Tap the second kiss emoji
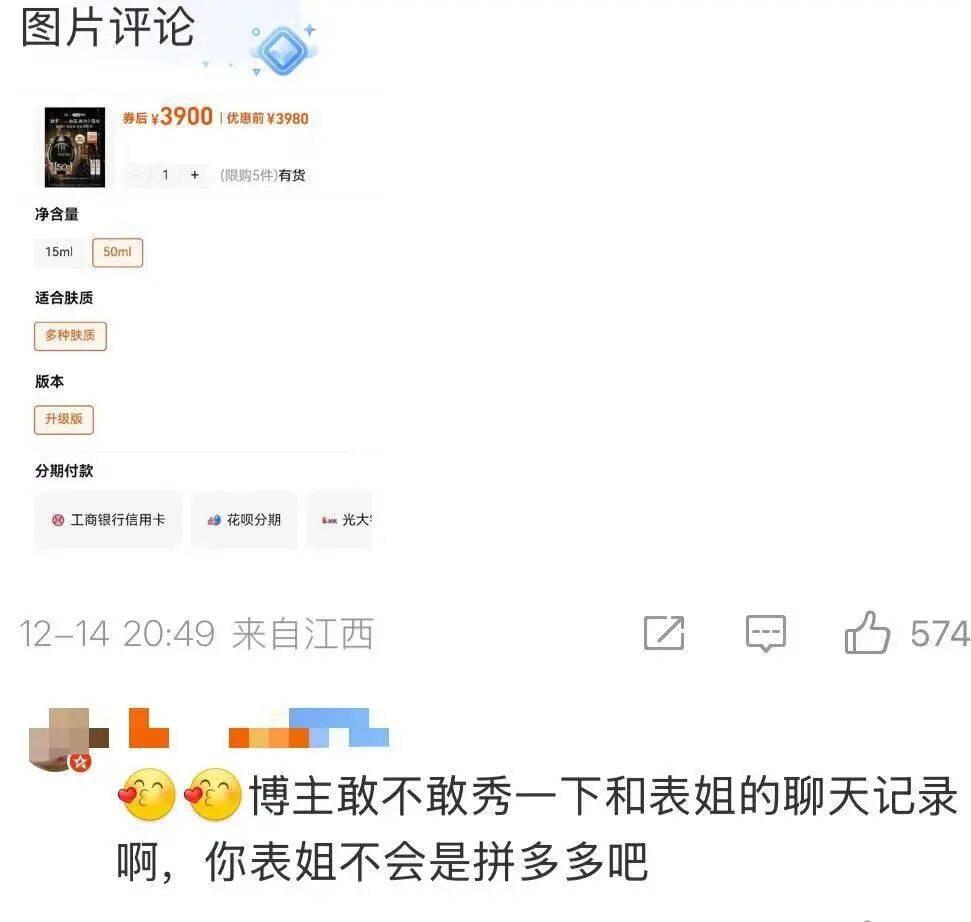The height and width of the screenshot is (922, 971). 214,794
